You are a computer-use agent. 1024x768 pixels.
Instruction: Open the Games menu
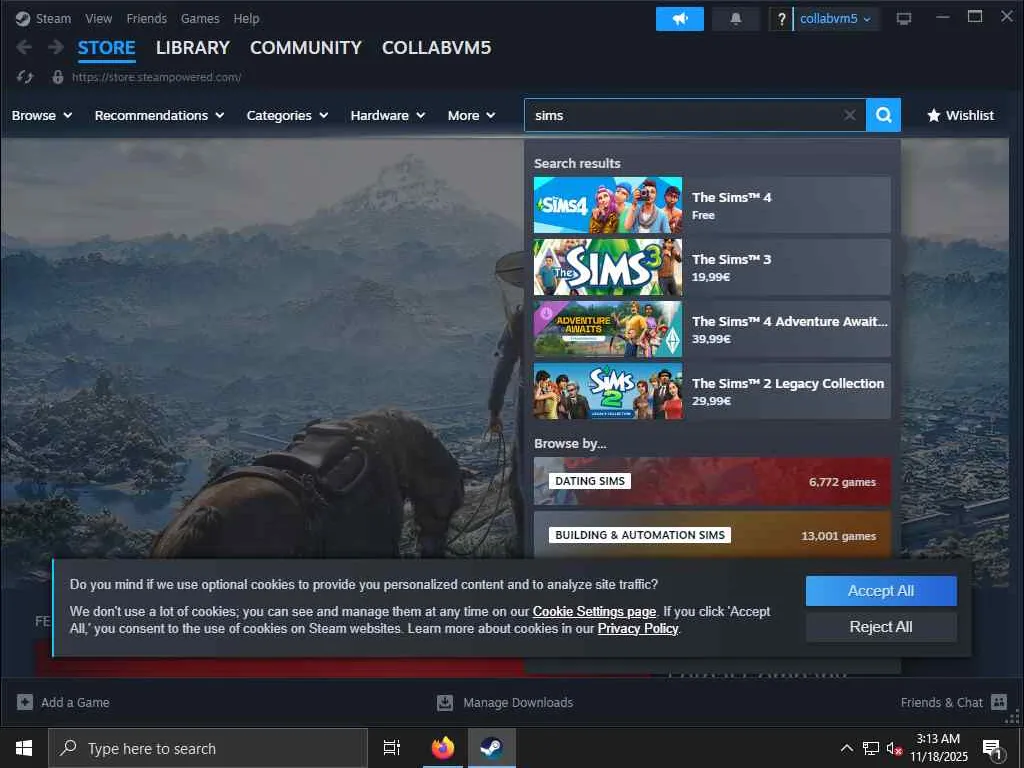pos(200,18)
